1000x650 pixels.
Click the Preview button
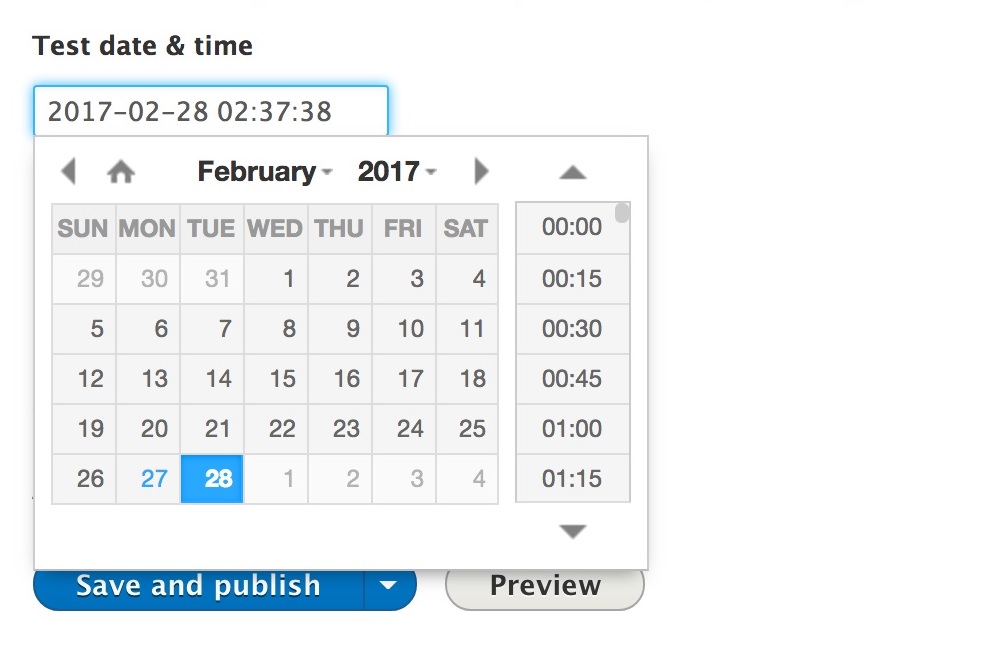[x=545, y=586]
